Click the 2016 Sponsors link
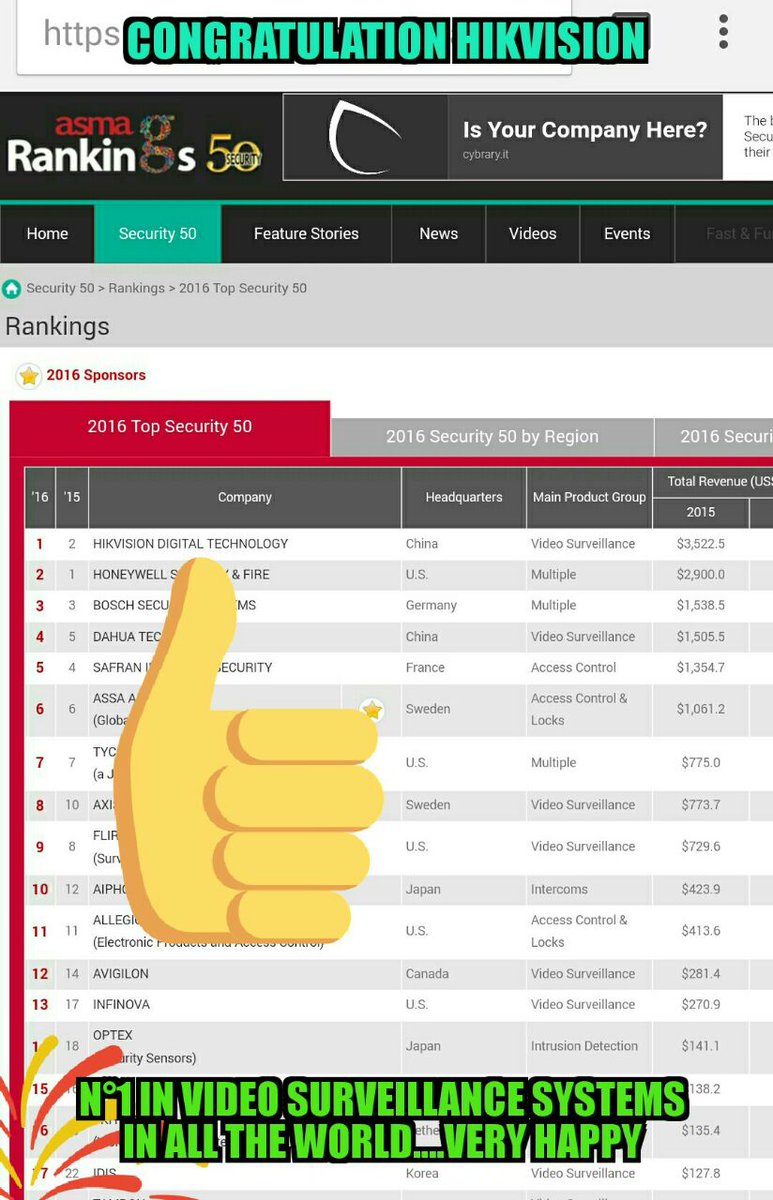The height and width of the screenshot is (1200, 773). (96, 375)
